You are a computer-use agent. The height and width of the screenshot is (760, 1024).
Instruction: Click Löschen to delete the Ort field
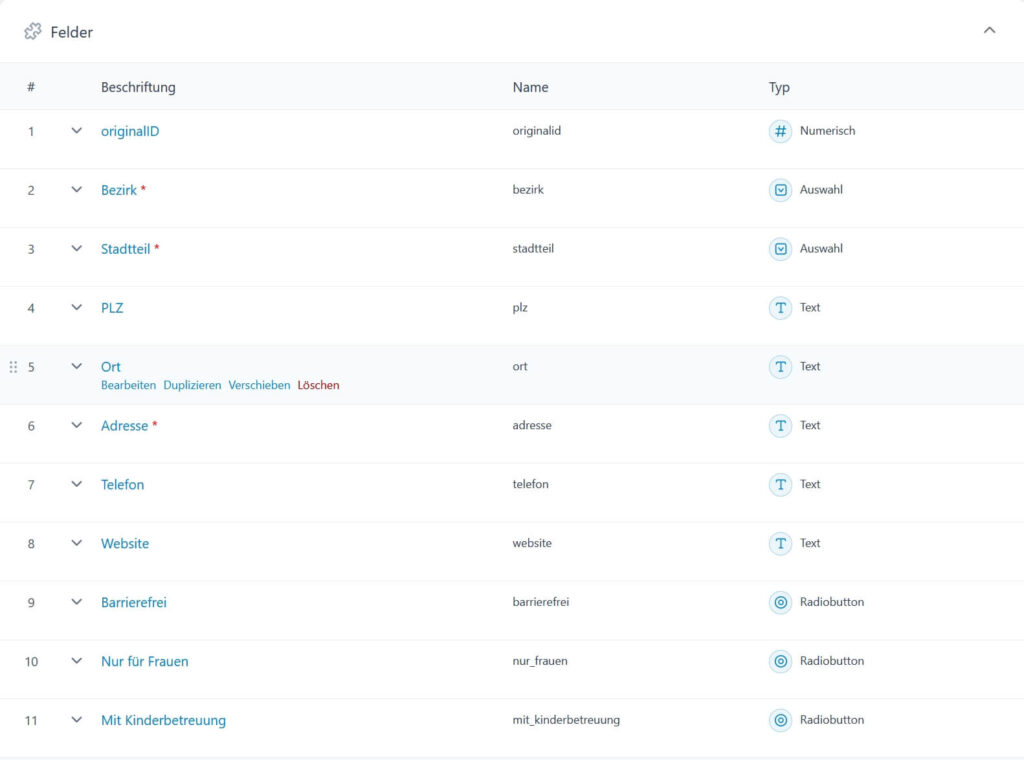pos(318,385)
